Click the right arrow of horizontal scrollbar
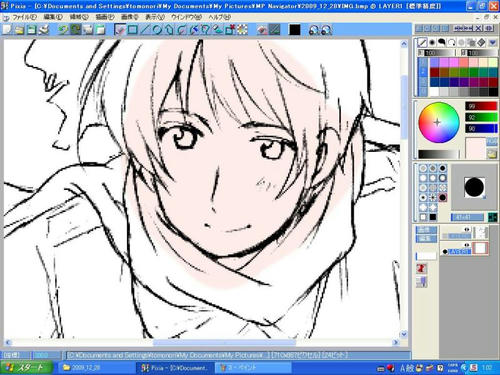 [x=396, y=342]
